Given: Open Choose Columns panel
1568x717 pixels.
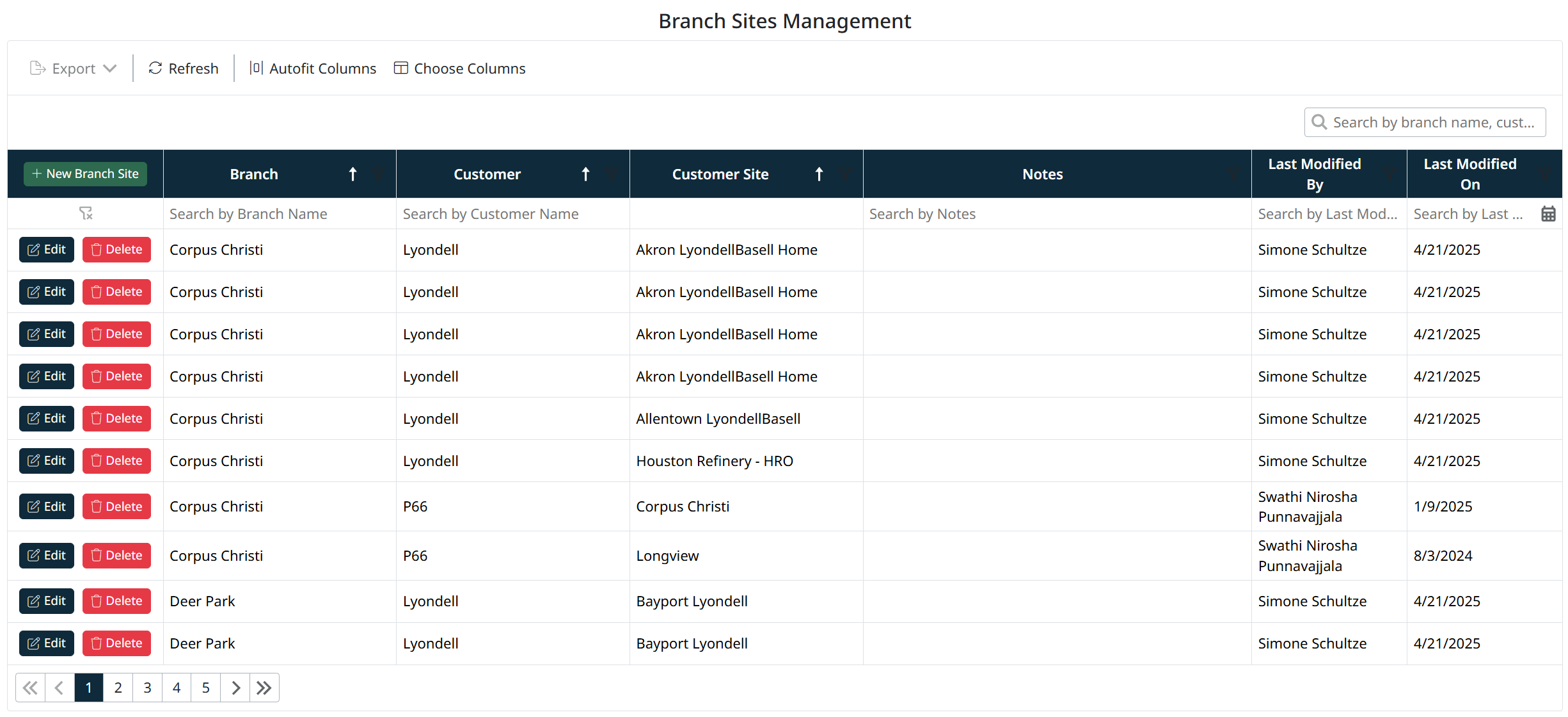Looking at the screenshot, I should tap(460, 68).
